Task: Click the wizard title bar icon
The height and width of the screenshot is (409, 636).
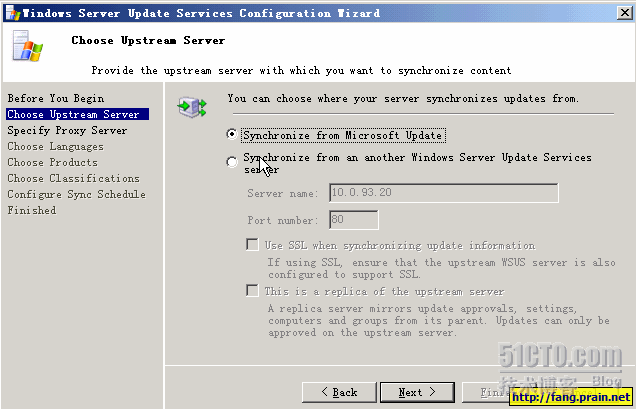Action: (x=13, y=13)
